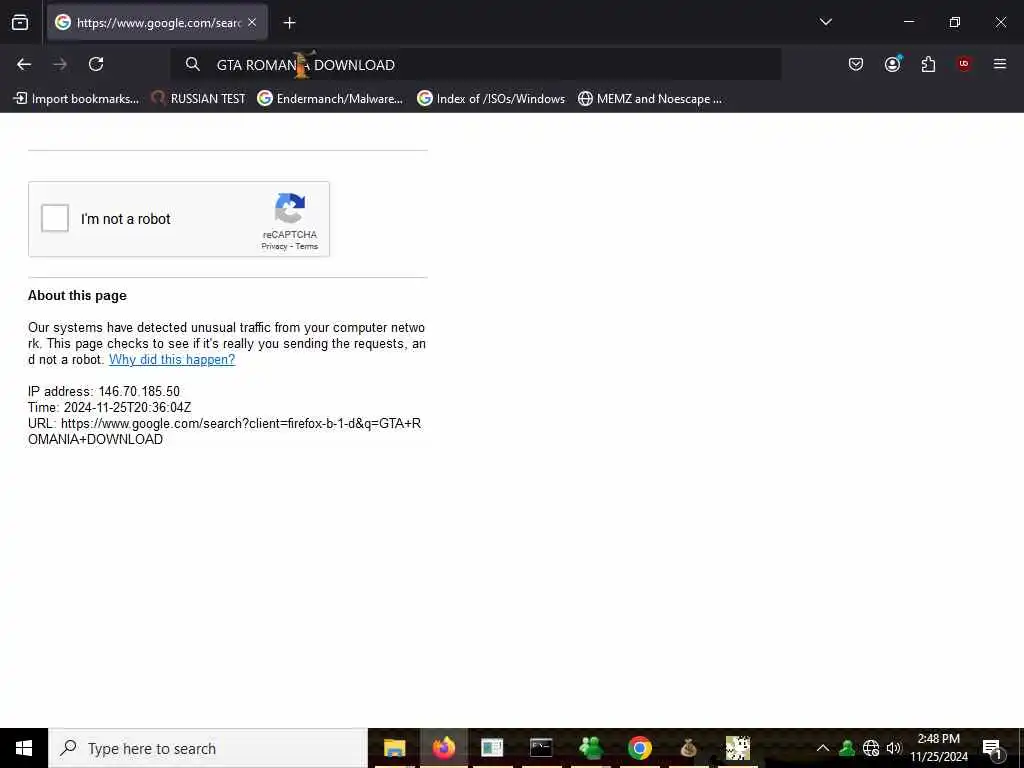Close the google.com search tab
The image size is (1024, 768).
pos(252,23)
